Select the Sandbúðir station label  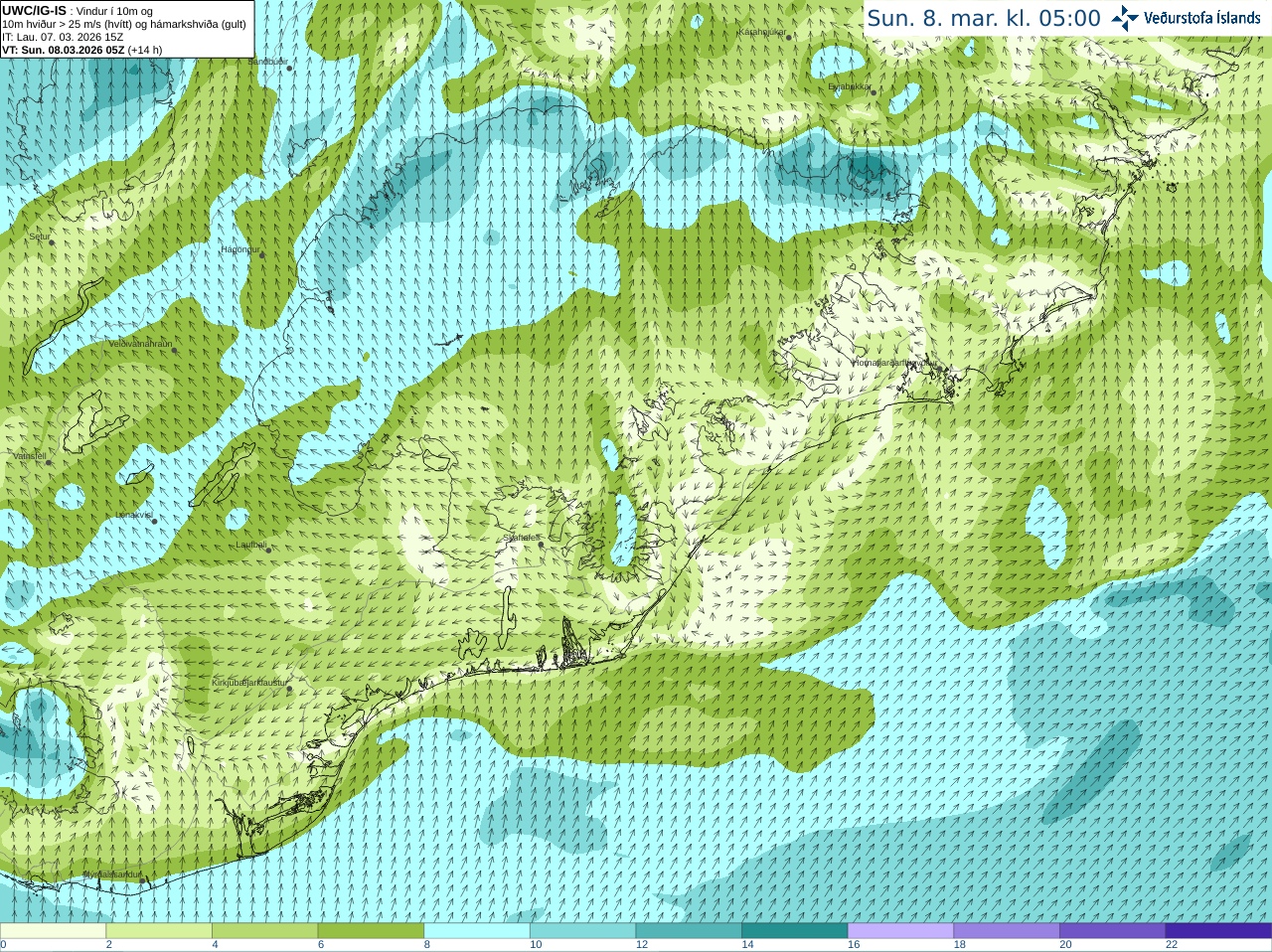[267, 62]
